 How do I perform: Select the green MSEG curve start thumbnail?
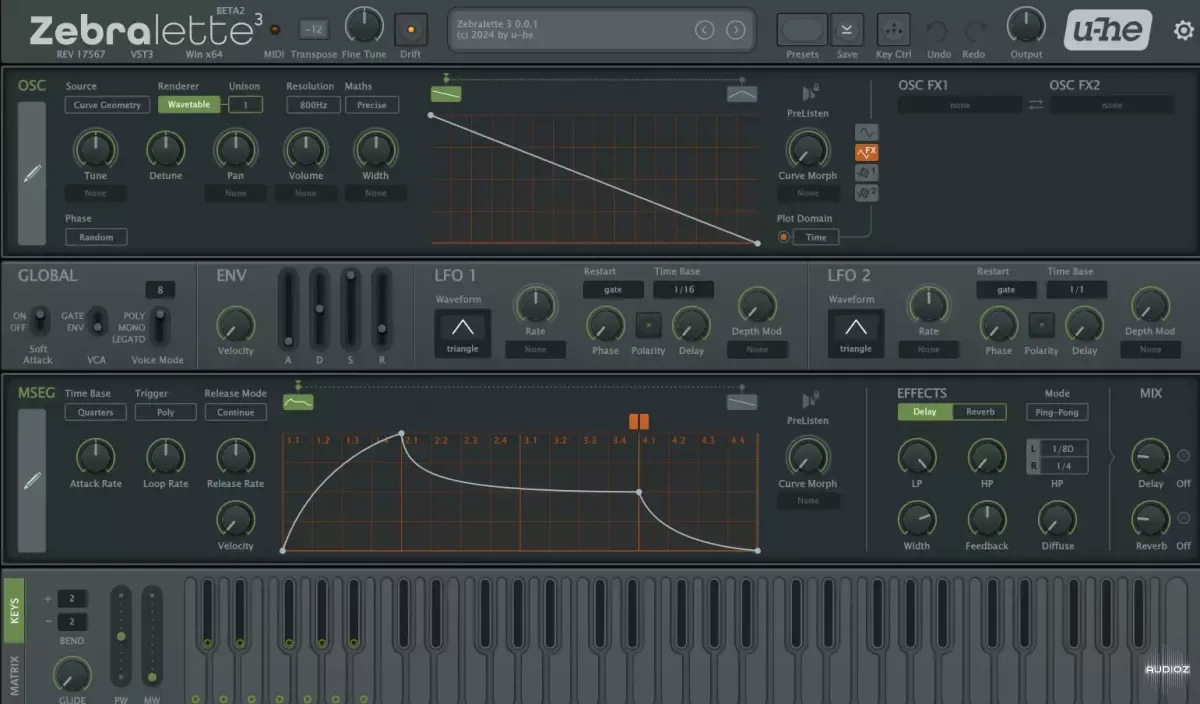[298, 401]
